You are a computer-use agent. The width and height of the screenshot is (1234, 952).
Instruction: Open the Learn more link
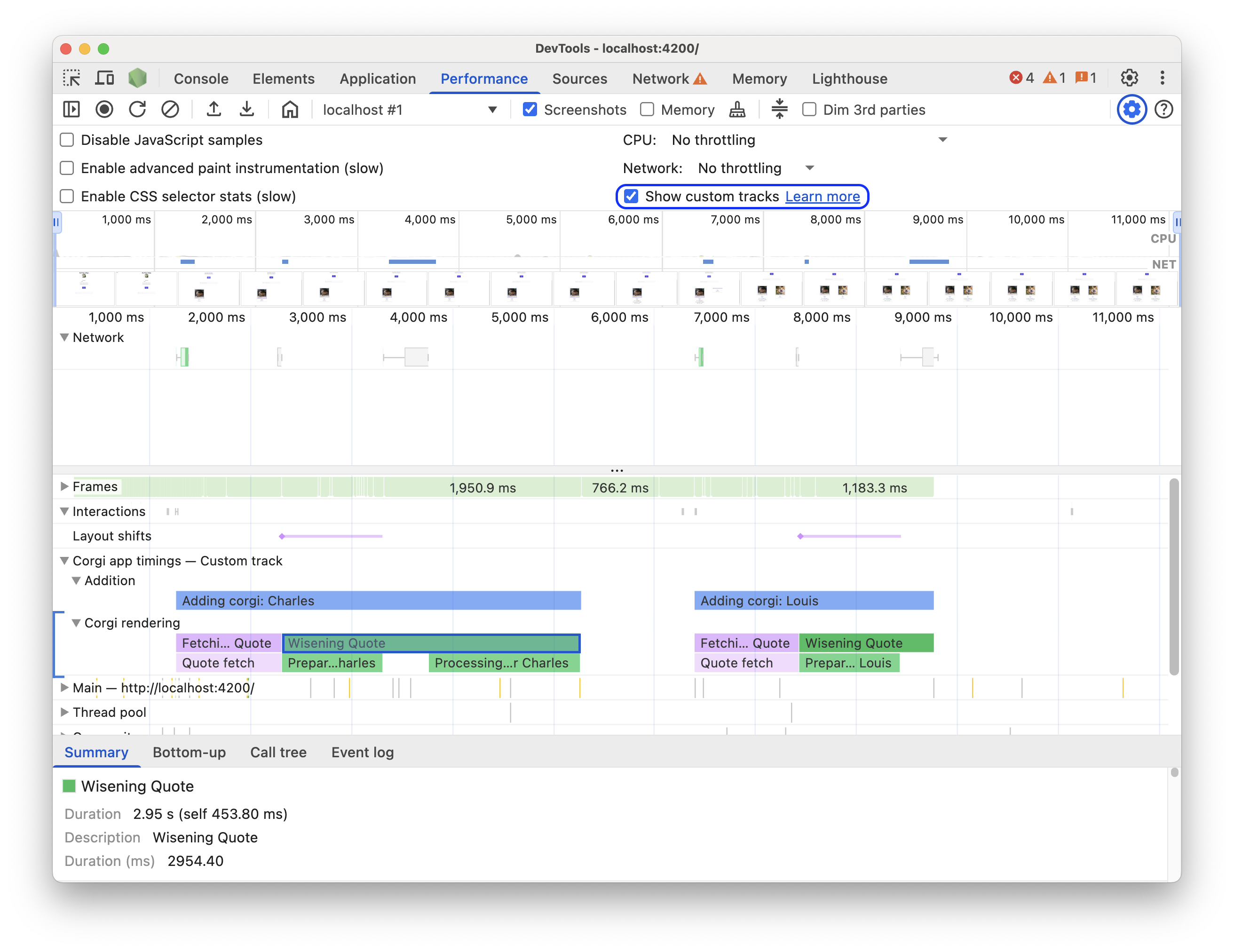[823, 196]
